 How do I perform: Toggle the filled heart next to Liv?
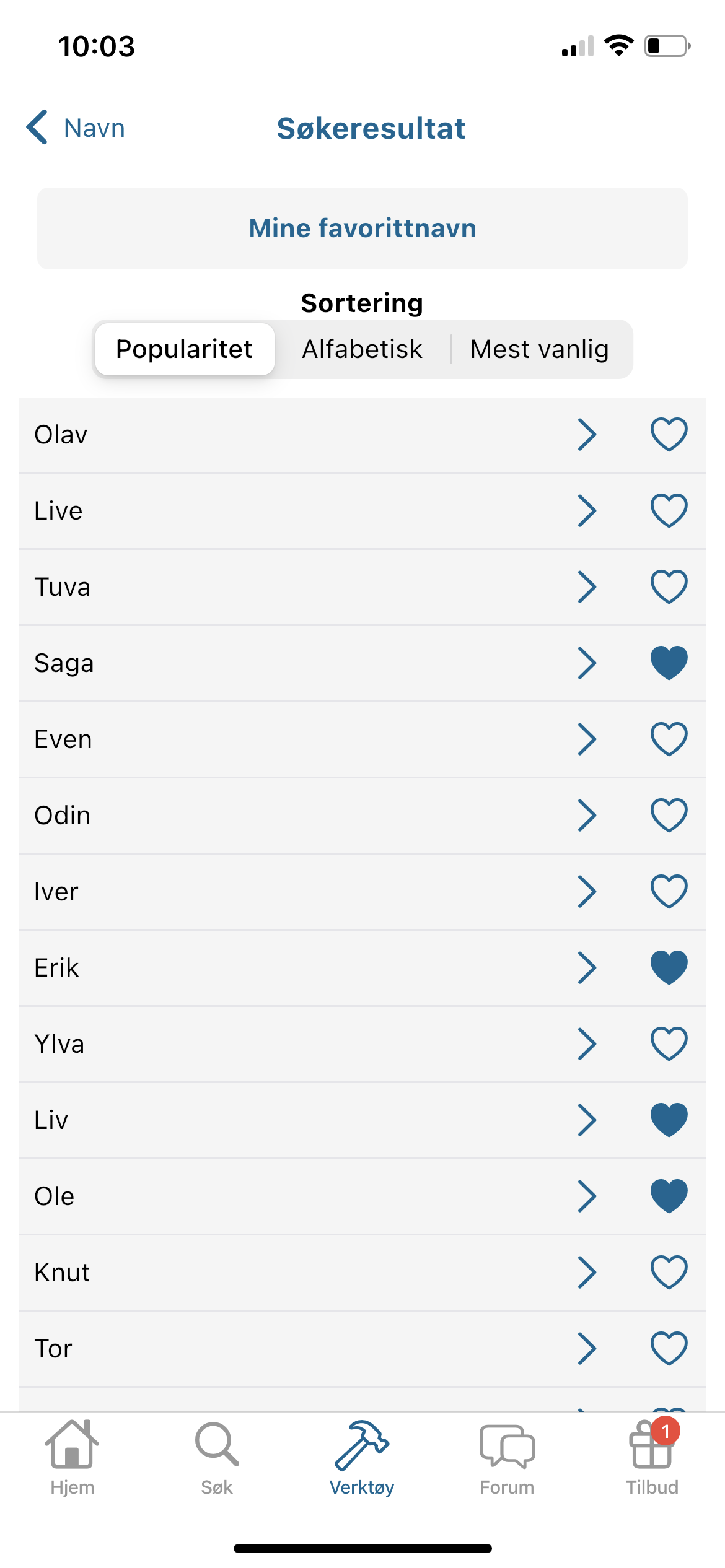(x=669, y=1120)
